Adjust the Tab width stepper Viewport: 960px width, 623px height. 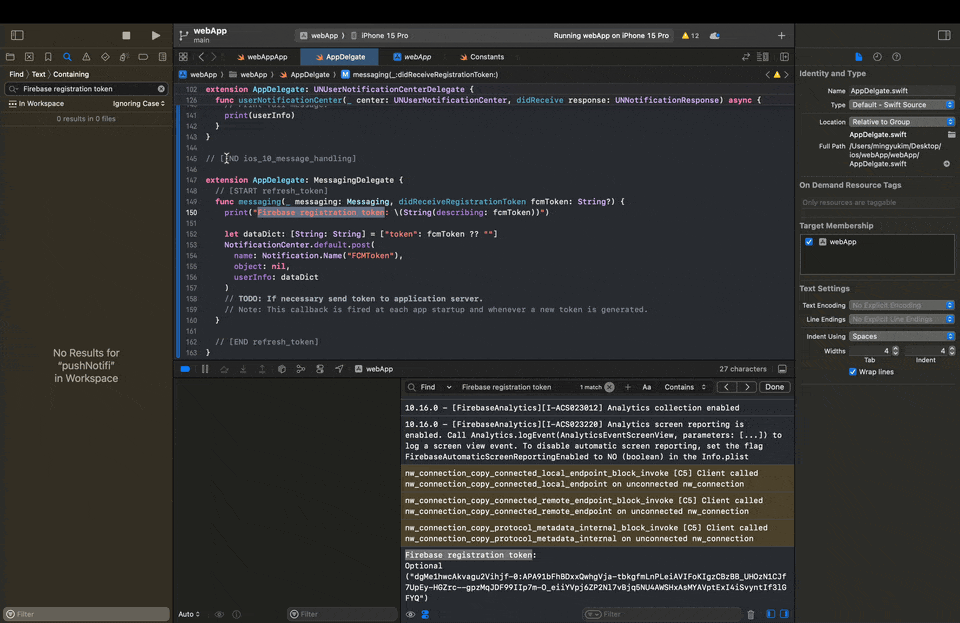click(895, 351)
